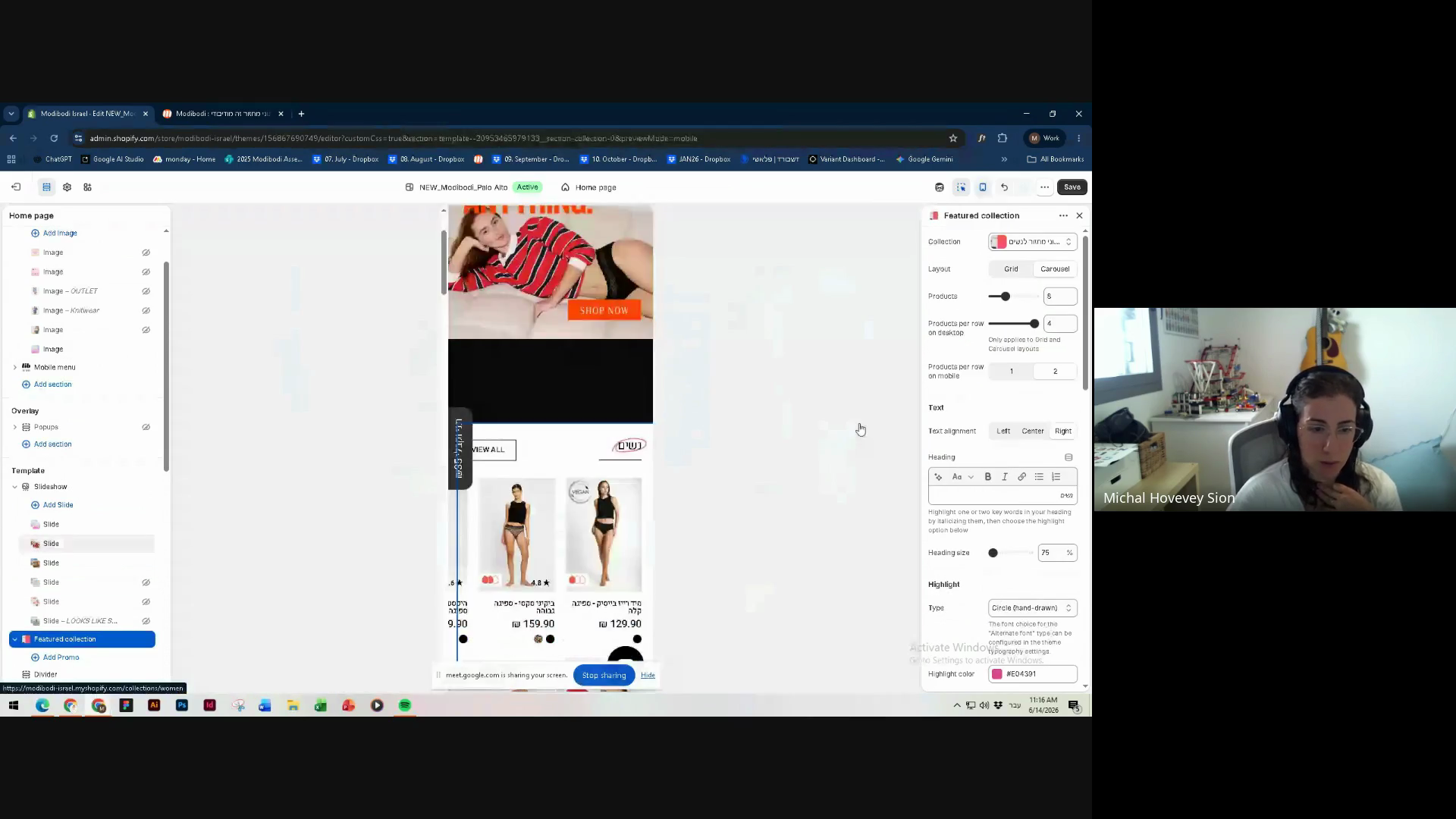The image size is (1456, 819).
Task: Open Google Gemini bookmark
Action: tap(924, 159)
